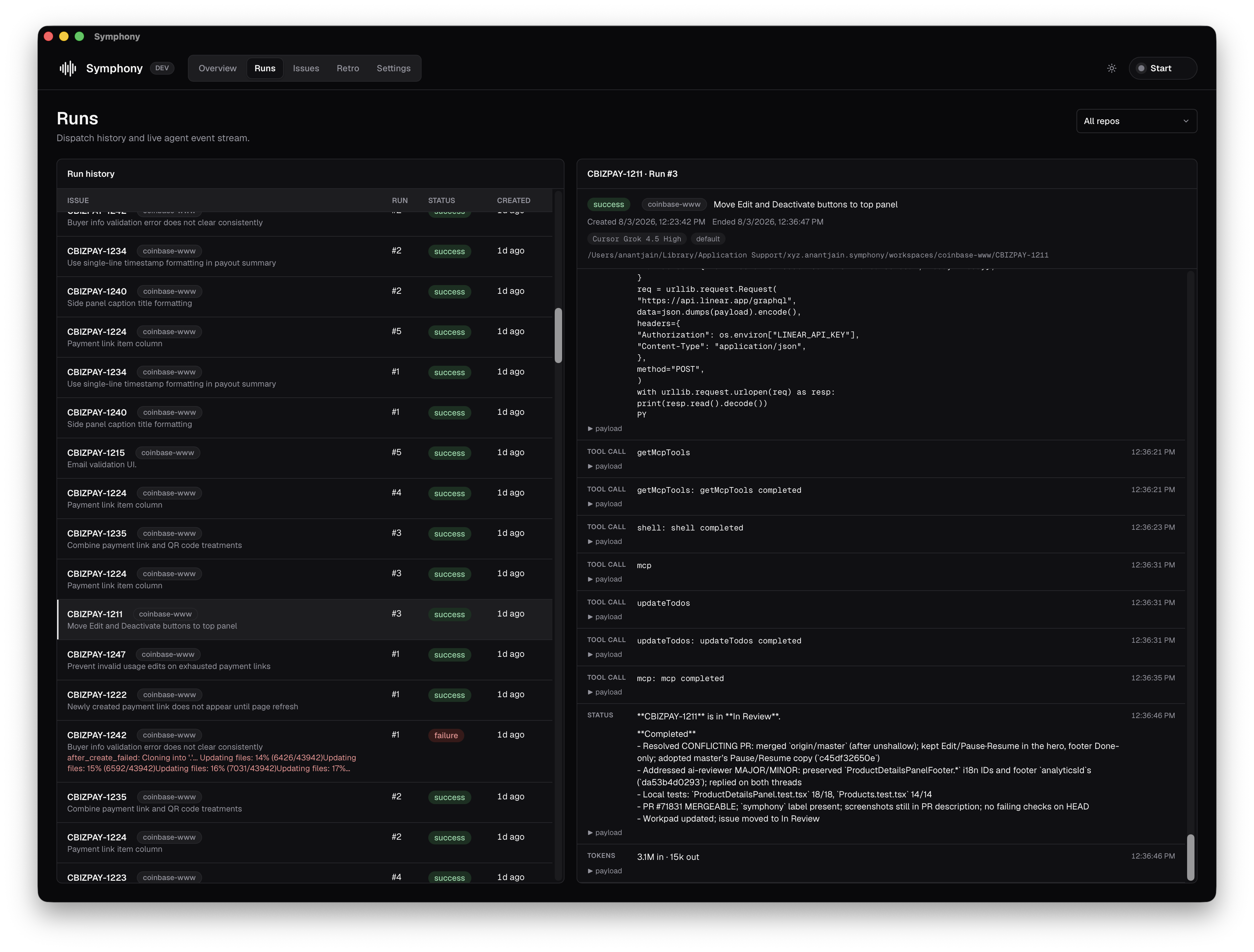
Task: Open CBIZPAY-1215 Email validation UI row
Action: click(305, 458)
